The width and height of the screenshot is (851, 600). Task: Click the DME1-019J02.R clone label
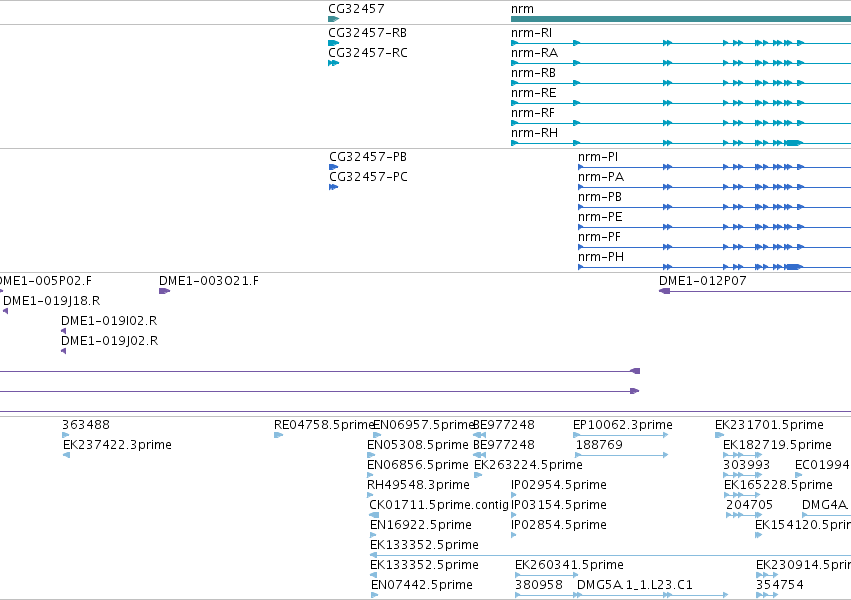pos(109,341)
